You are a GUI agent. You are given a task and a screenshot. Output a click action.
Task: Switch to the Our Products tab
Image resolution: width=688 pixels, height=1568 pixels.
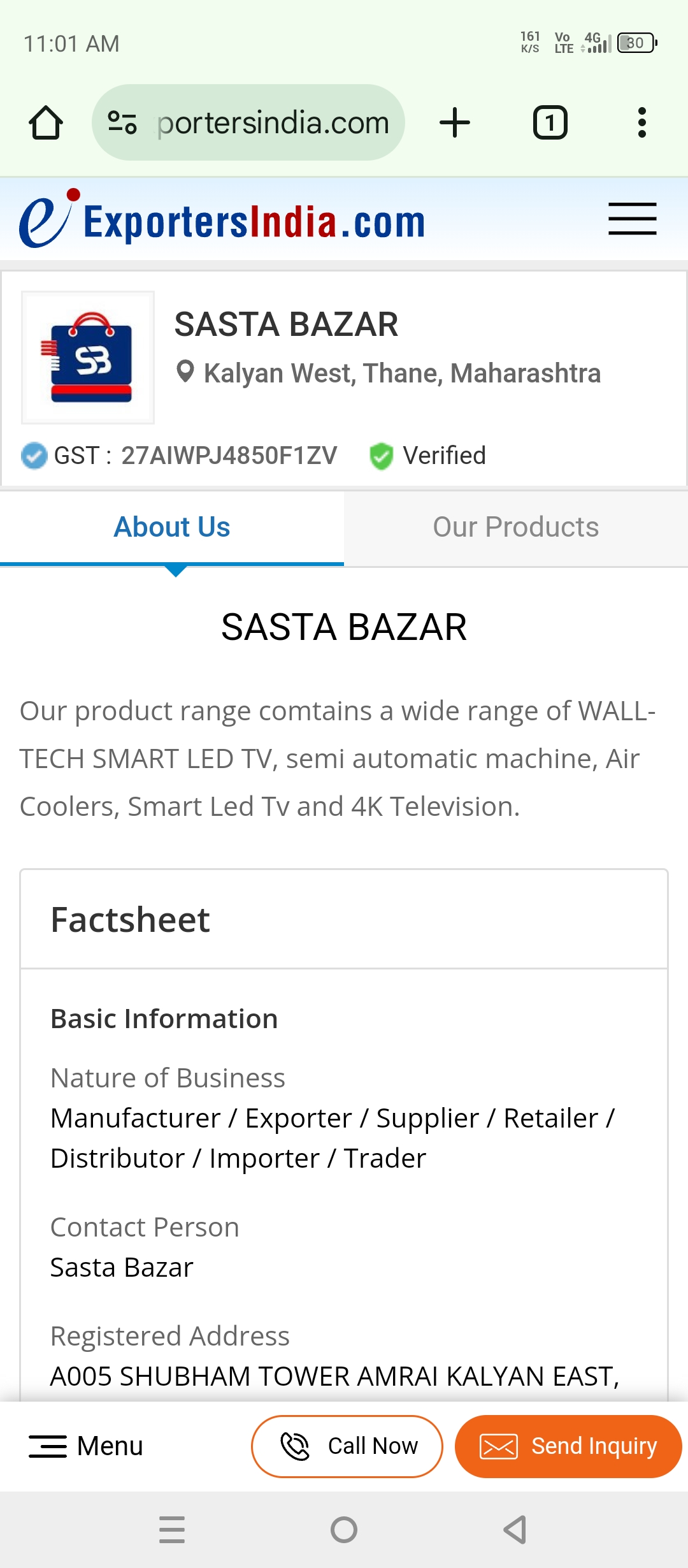[516, 527]
